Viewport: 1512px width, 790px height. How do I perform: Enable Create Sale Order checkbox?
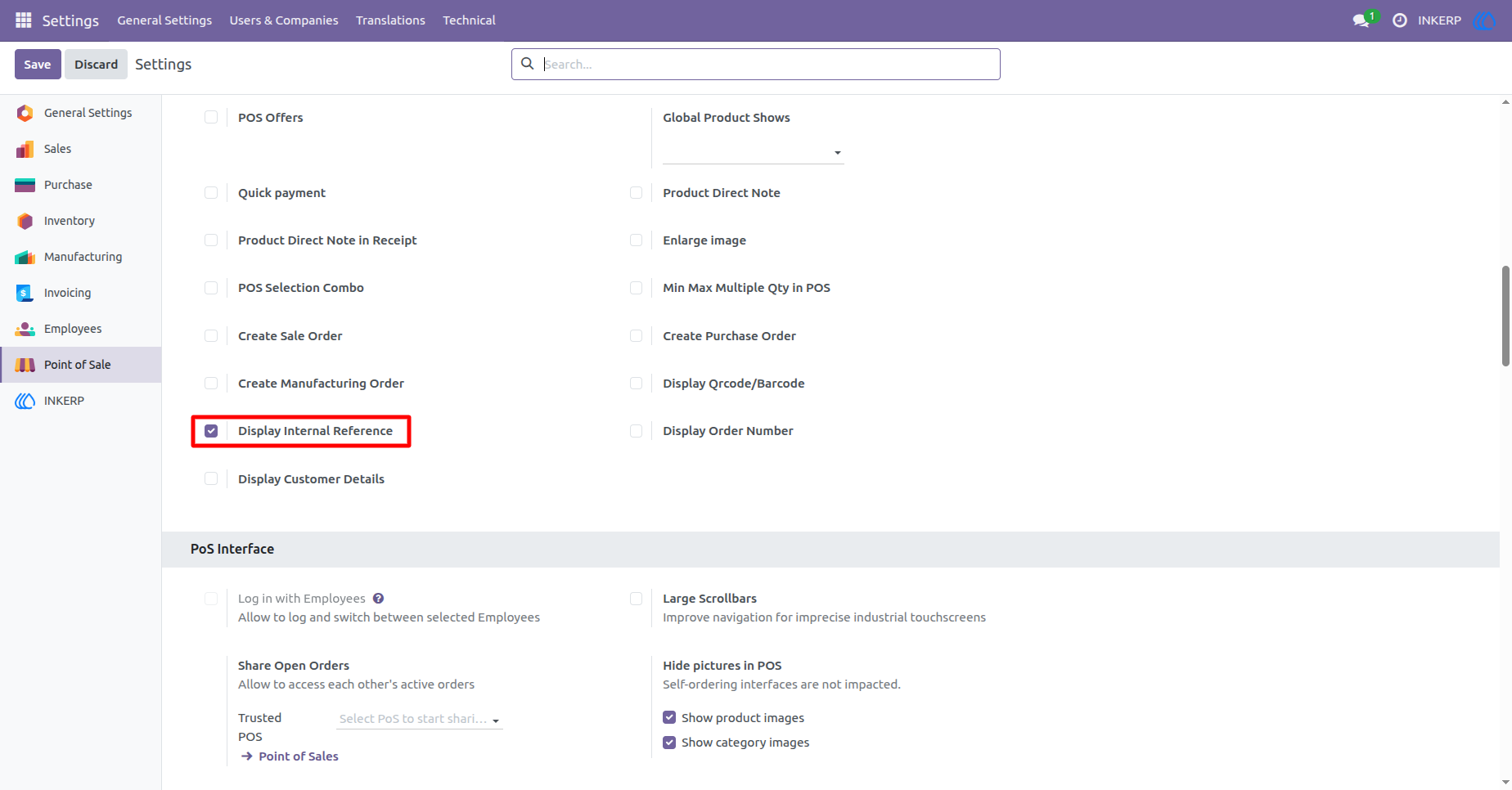pyautogui.click(x=211, y=336)
